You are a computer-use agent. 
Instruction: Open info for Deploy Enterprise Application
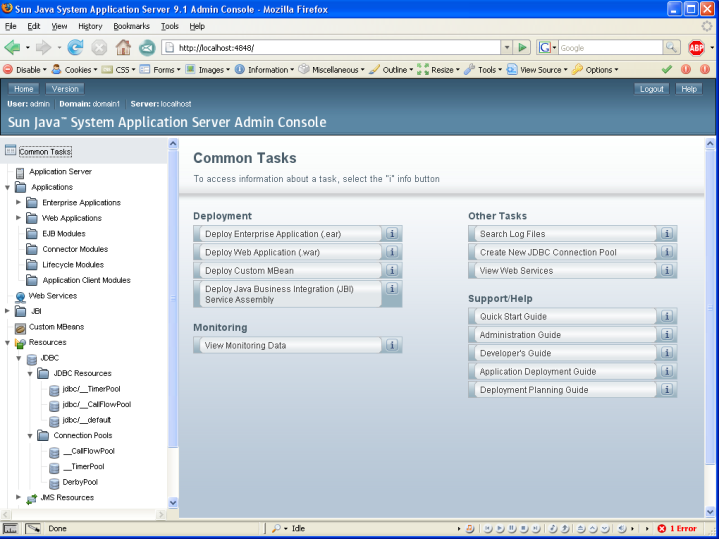coord(392,233)
